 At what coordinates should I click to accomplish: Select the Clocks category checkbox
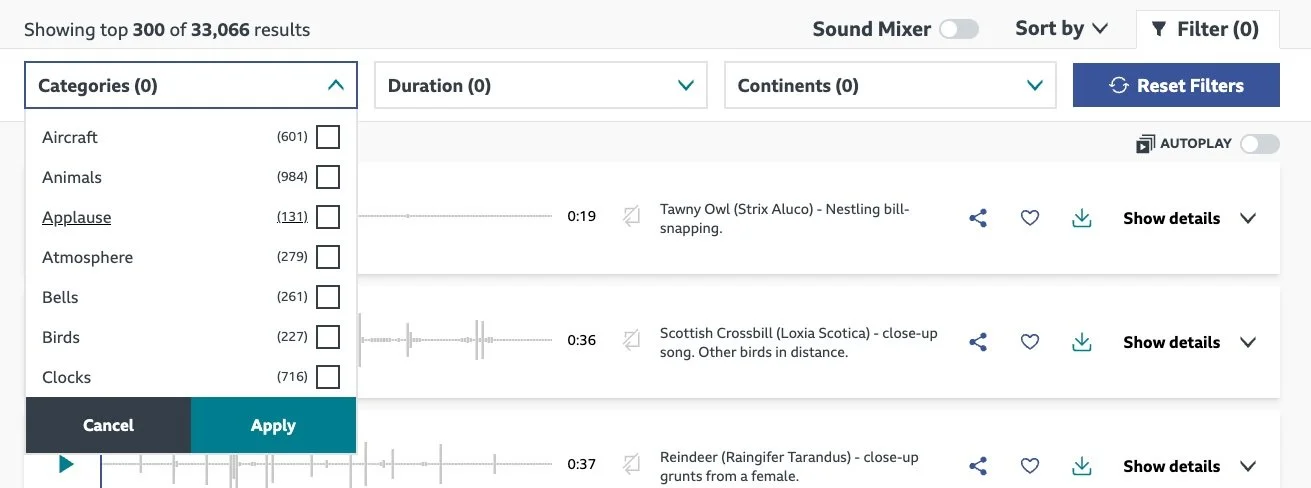pos(327,377)
